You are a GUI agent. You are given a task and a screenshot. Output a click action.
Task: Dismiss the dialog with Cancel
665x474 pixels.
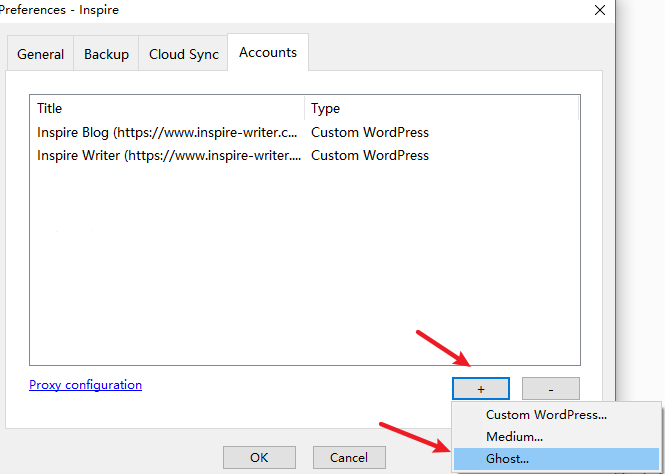[349, 457]
